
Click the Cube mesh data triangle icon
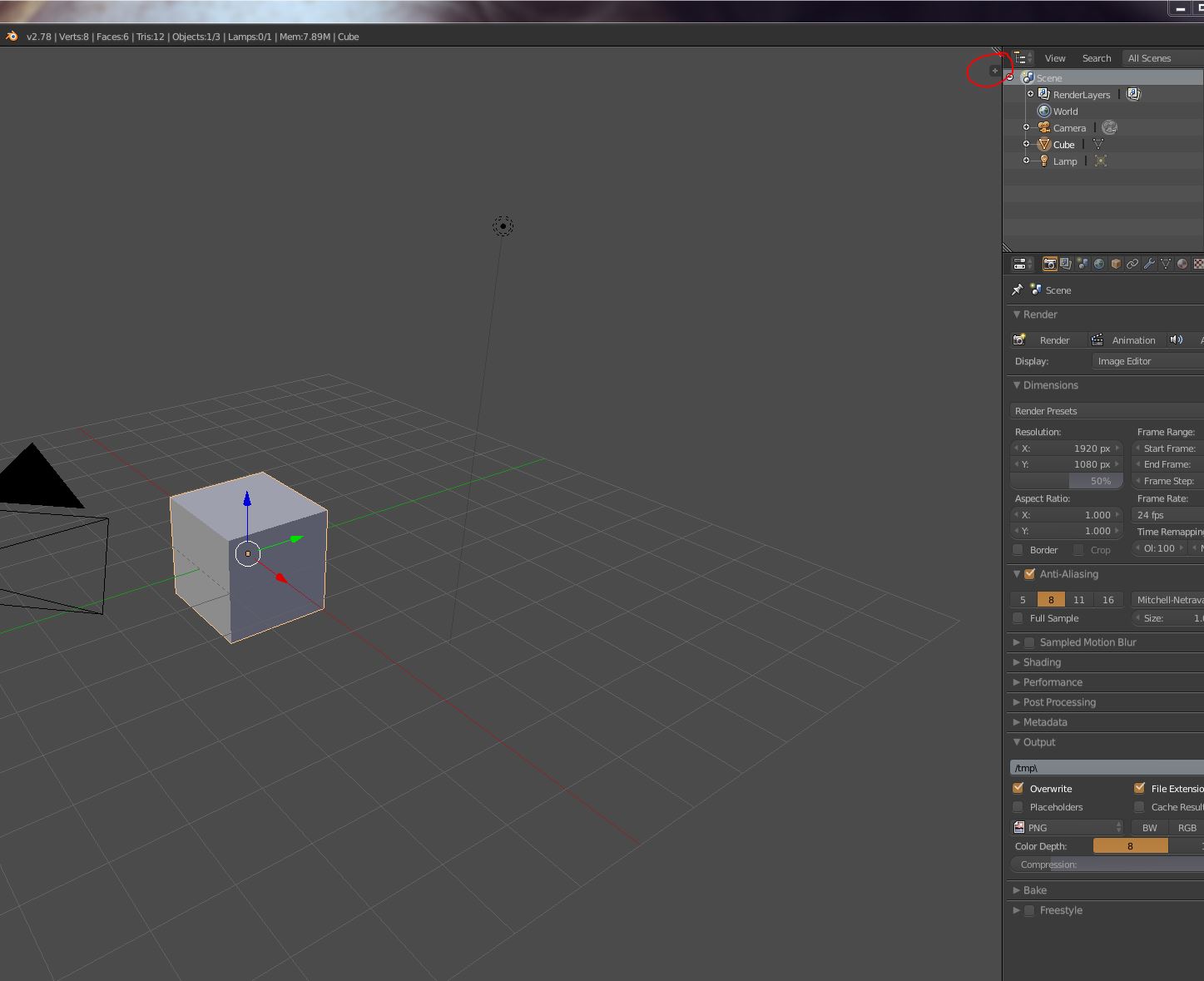click(x=1098, y=145)
